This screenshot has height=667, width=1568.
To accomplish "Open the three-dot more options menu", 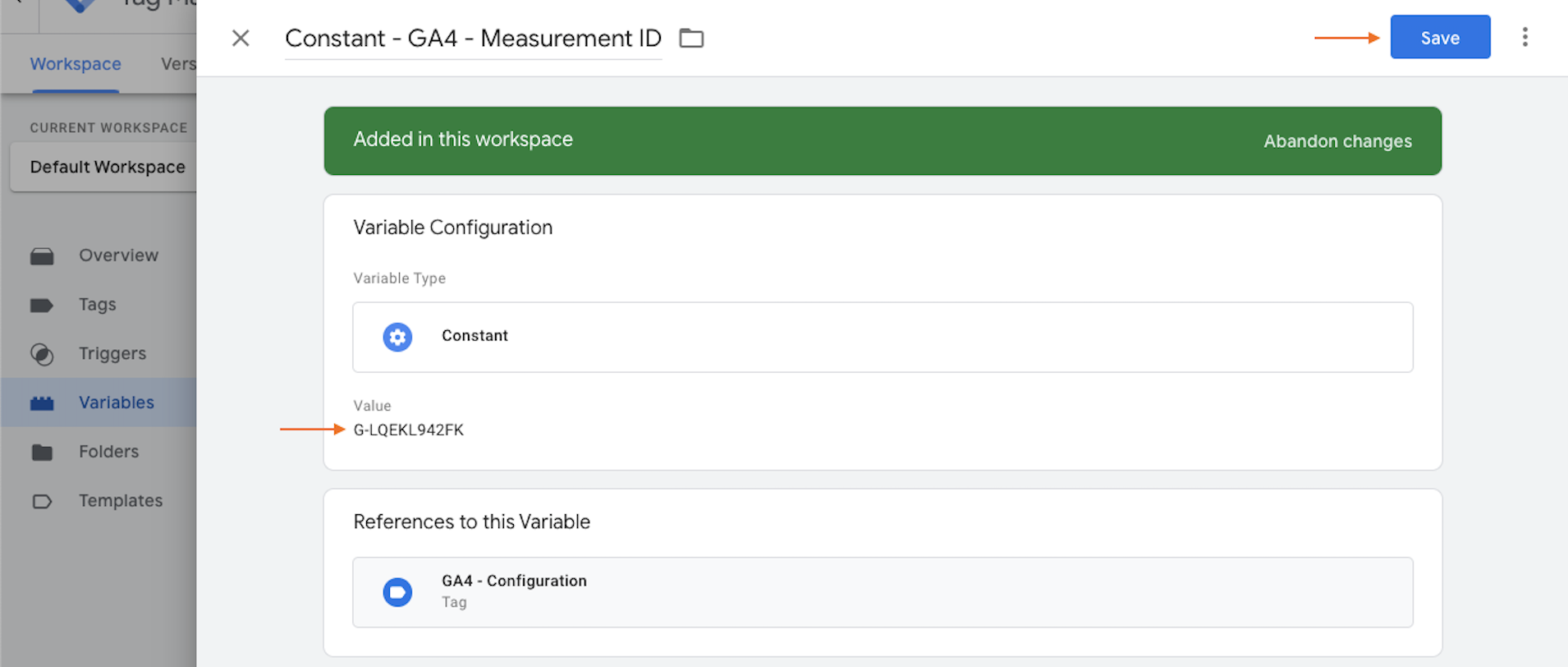I will pos(1524,37).
